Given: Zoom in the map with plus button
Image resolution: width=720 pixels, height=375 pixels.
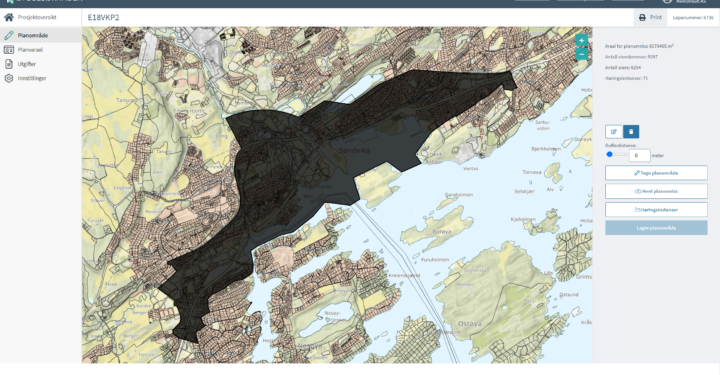Looking at the screenshot, I should point(581,40).
